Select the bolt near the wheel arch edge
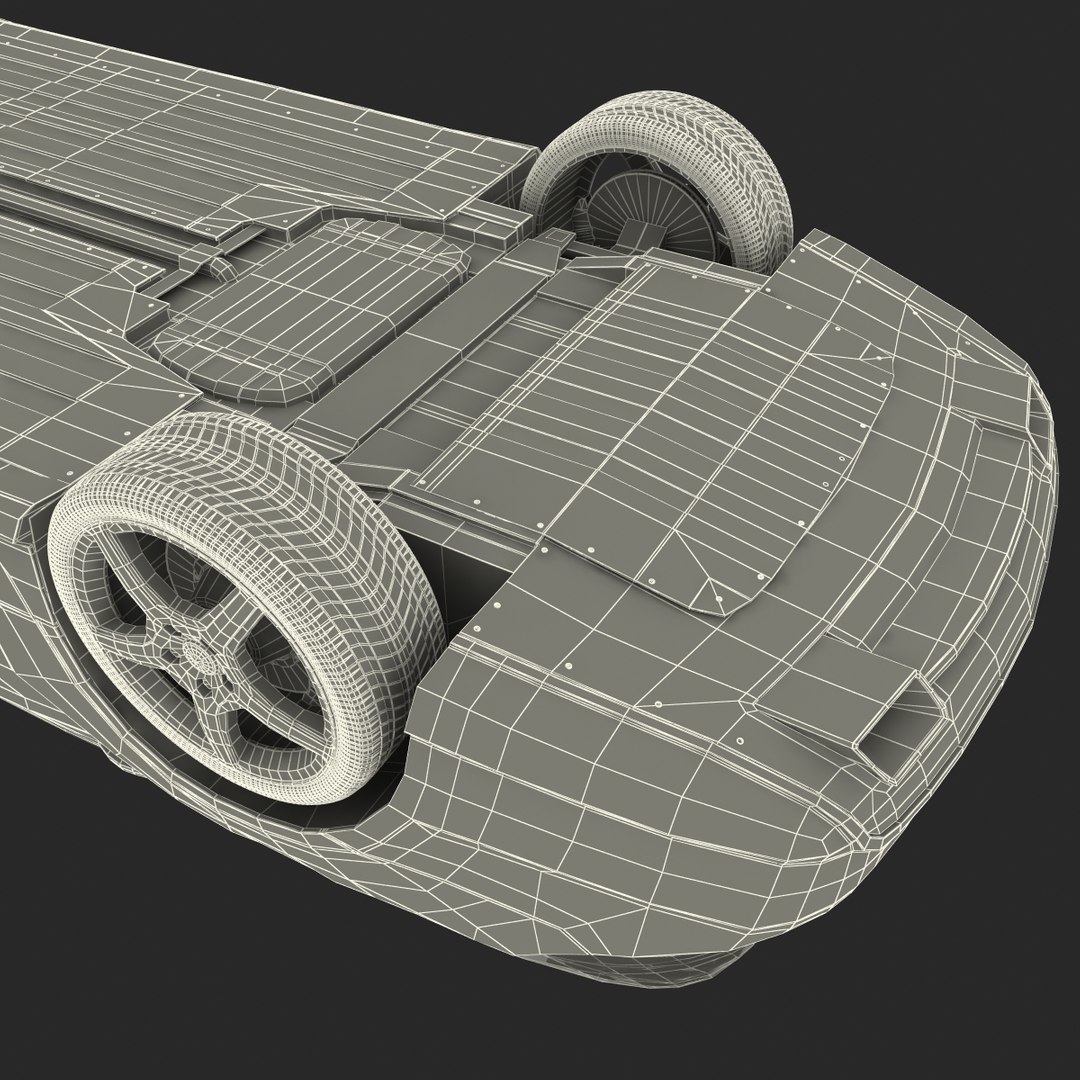 tap(497, 605)
